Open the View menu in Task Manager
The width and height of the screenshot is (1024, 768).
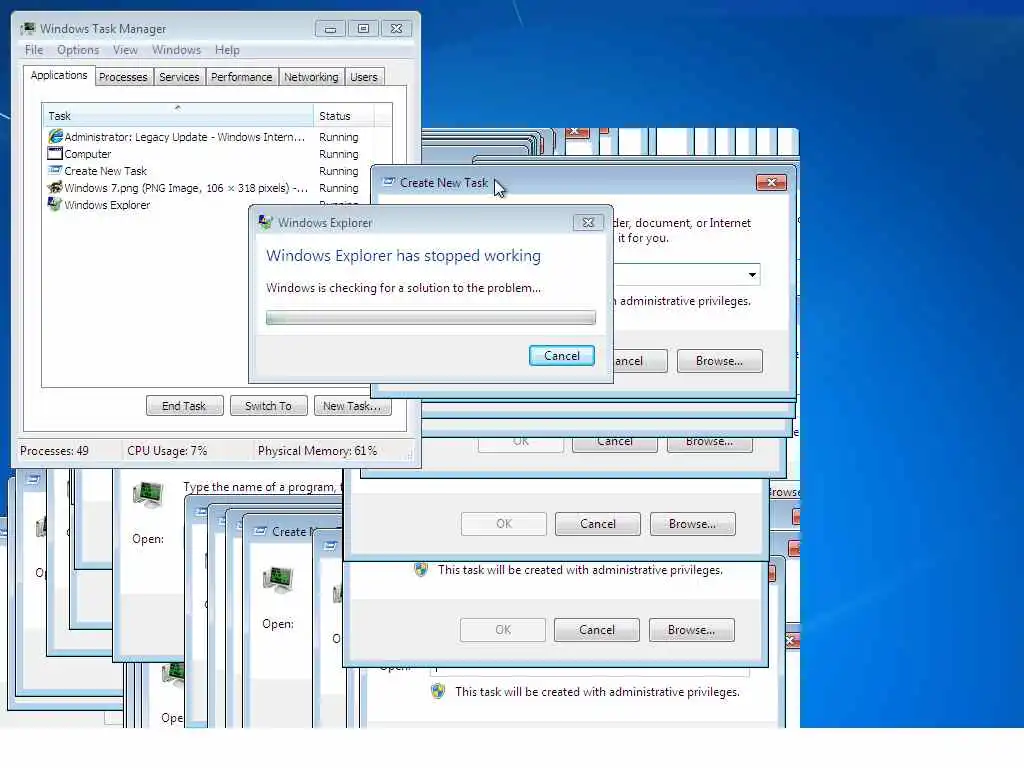(125, 50)
